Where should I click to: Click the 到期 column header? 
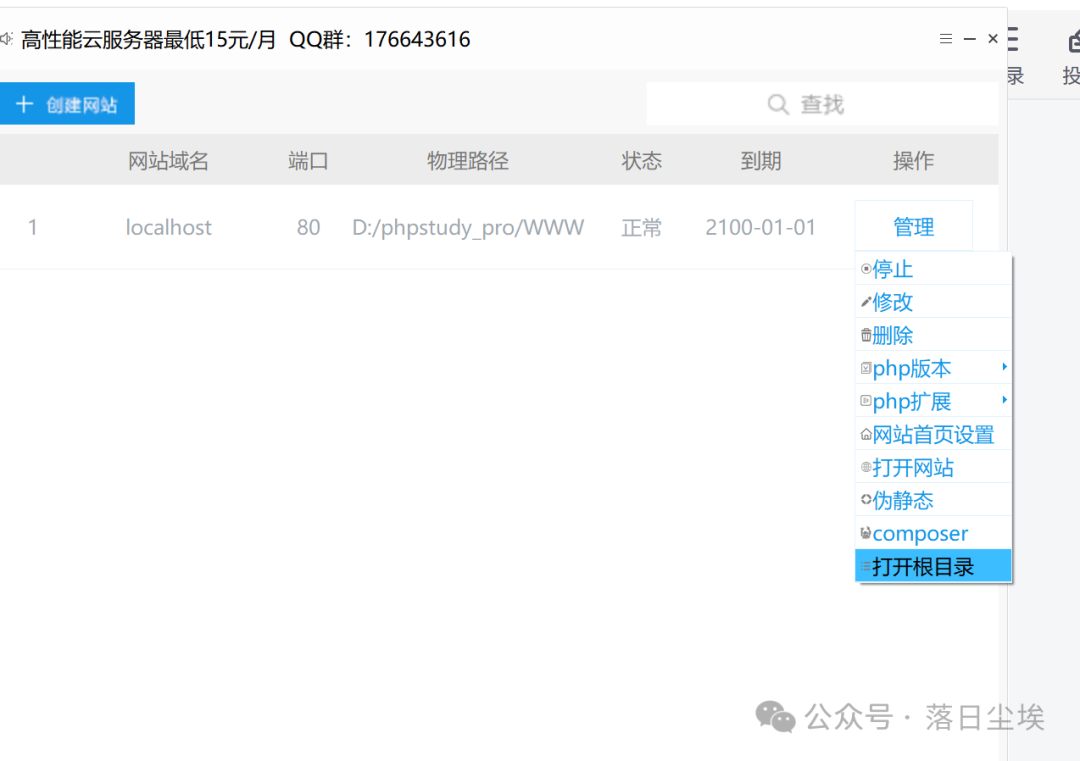[760, 161]
